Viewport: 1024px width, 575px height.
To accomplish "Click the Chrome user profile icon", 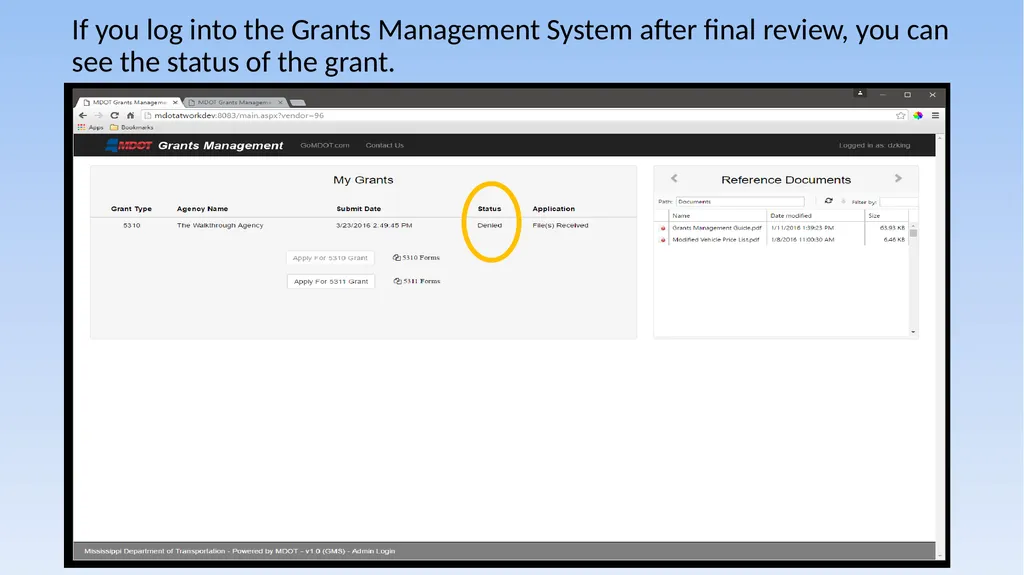I will click(x=860, y=93).
